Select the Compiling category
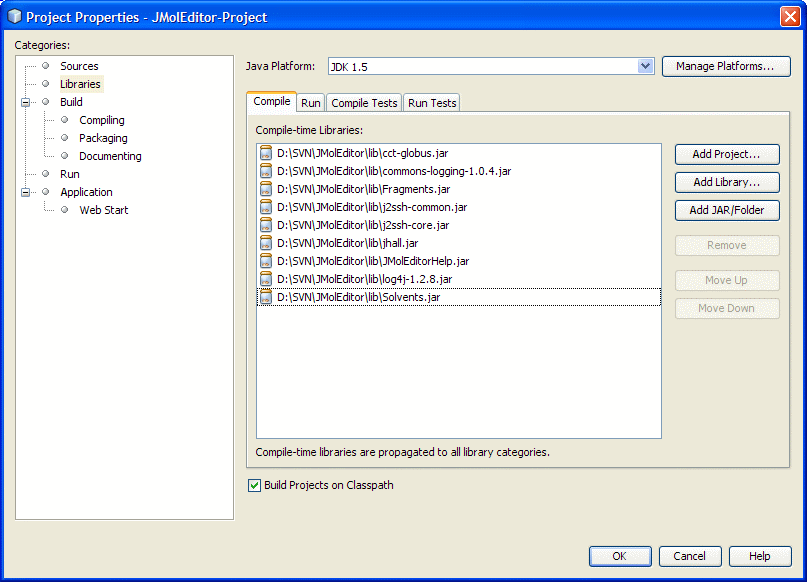 (x=102, y=120)
